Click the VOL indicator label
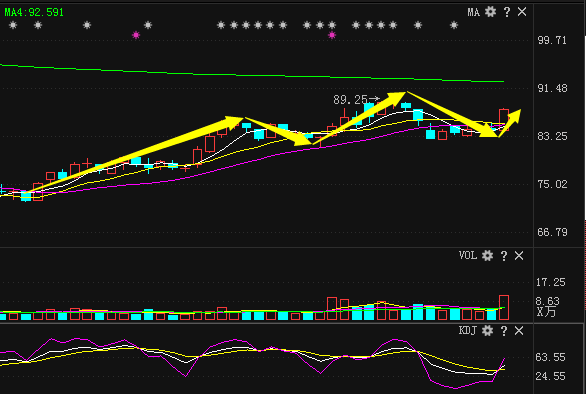Screen dimensions: 586x394 [468, 256]
